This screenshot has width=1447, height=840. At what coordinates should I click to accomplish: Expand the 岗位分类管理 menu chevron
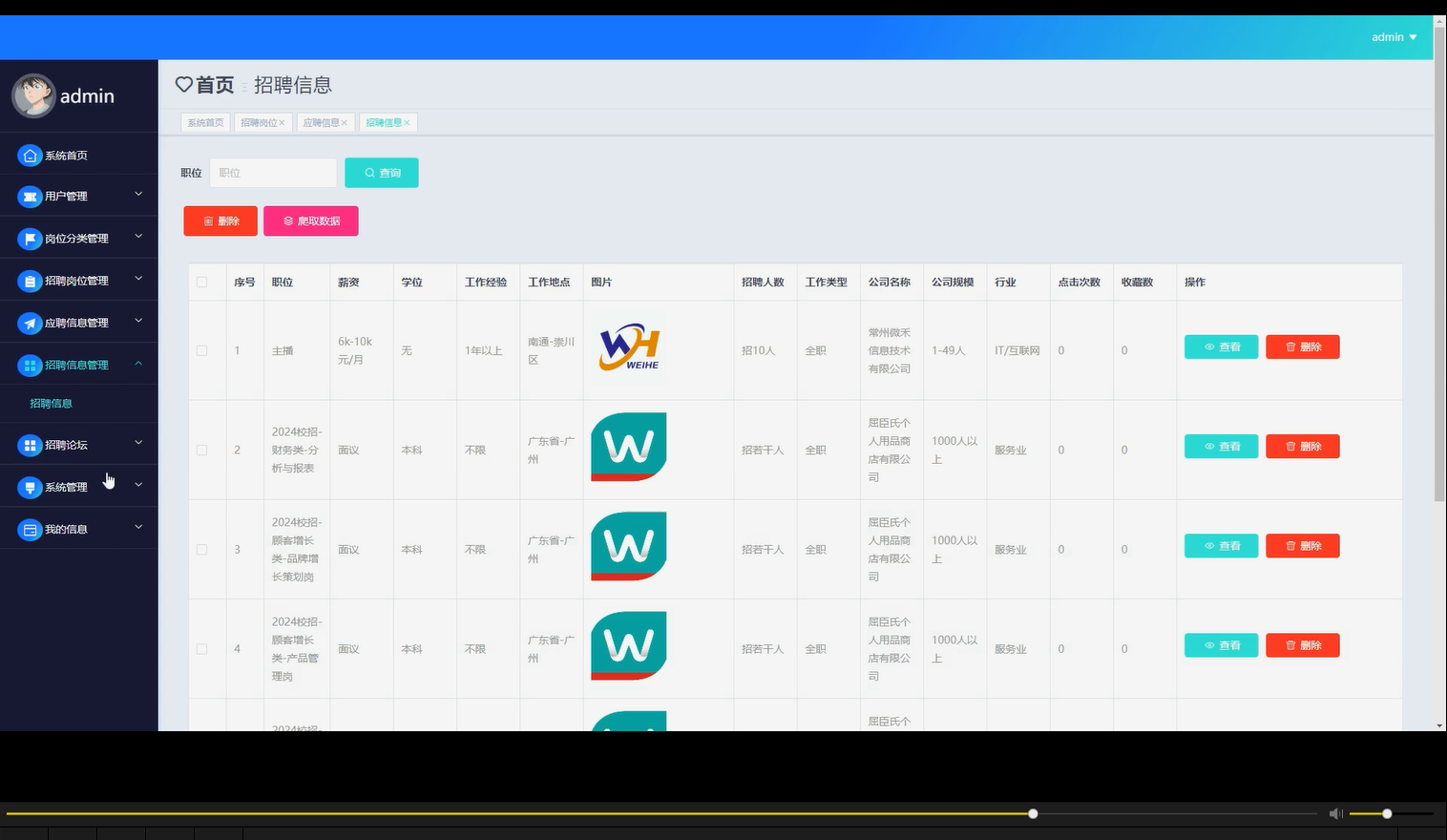(x=138, y=236)
